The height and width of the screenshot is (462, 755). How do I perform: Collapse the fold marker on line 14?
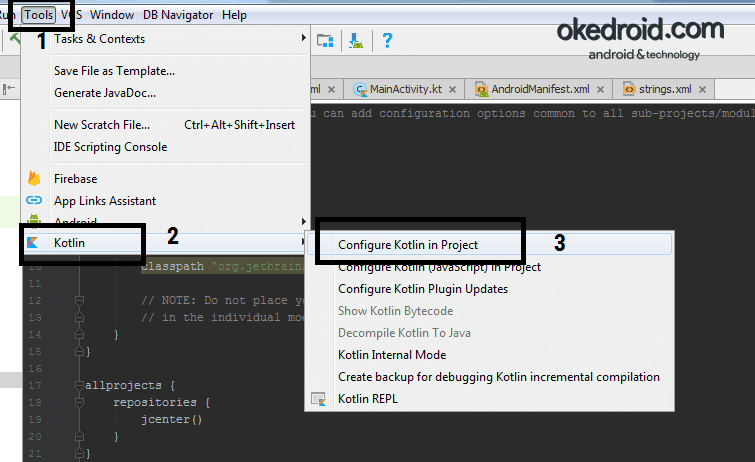tap(79, 334)
